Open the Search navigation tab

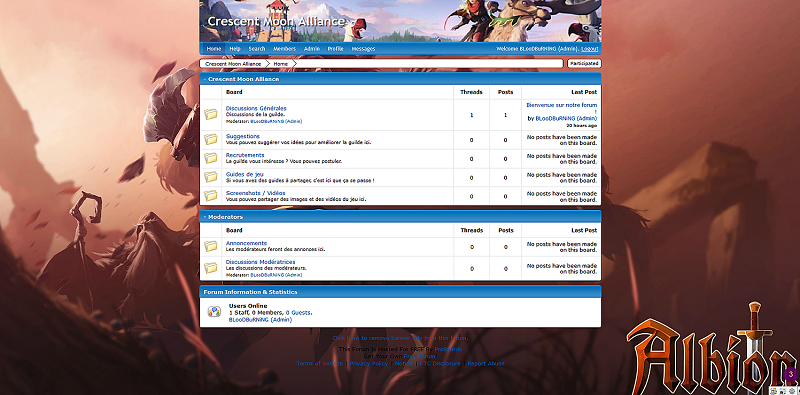(257, 49)
